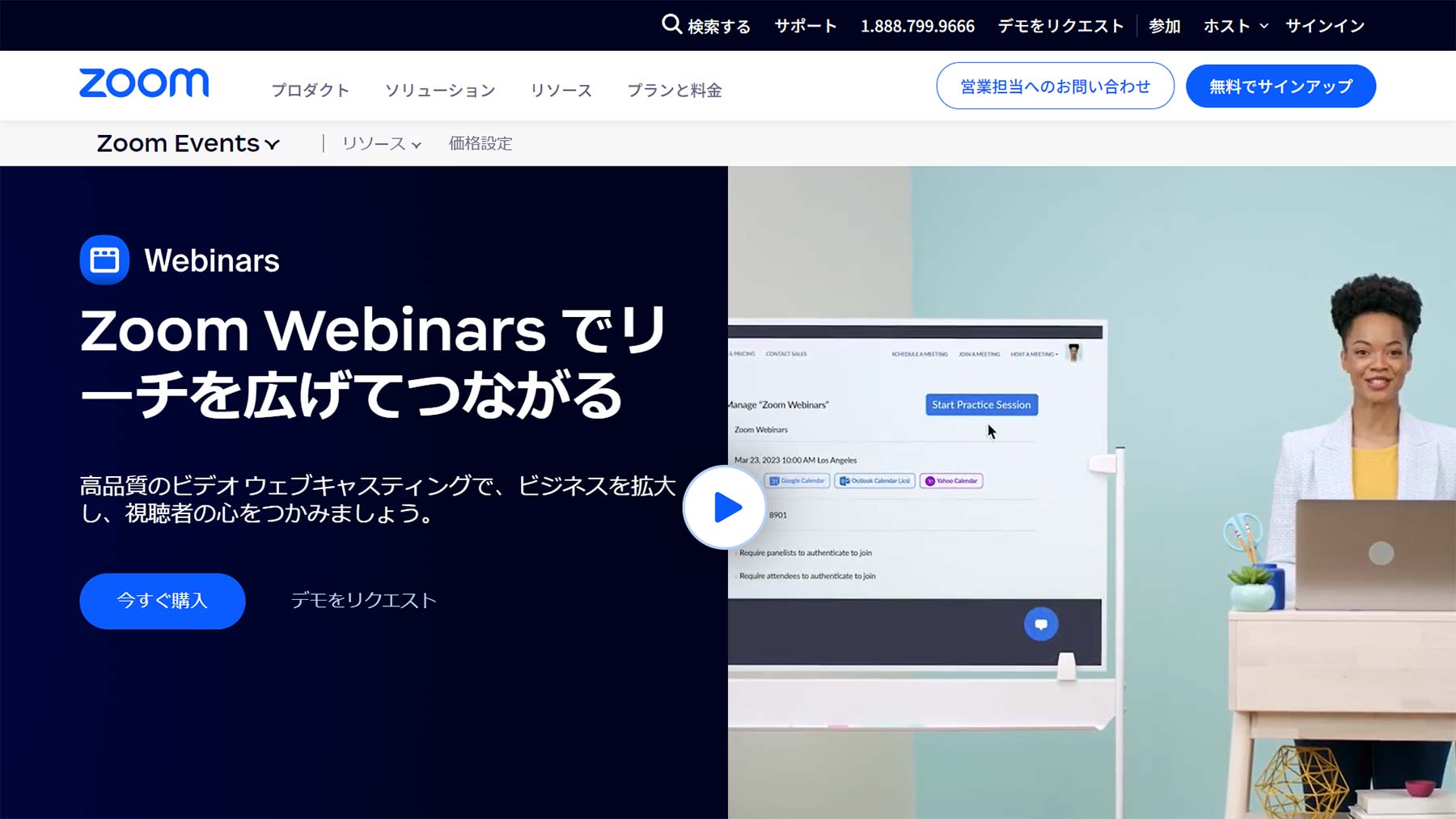This screenshot has width=1456, height=819.
Task: Click phone number 1.888.799.9666
Action: coord(917,26)
